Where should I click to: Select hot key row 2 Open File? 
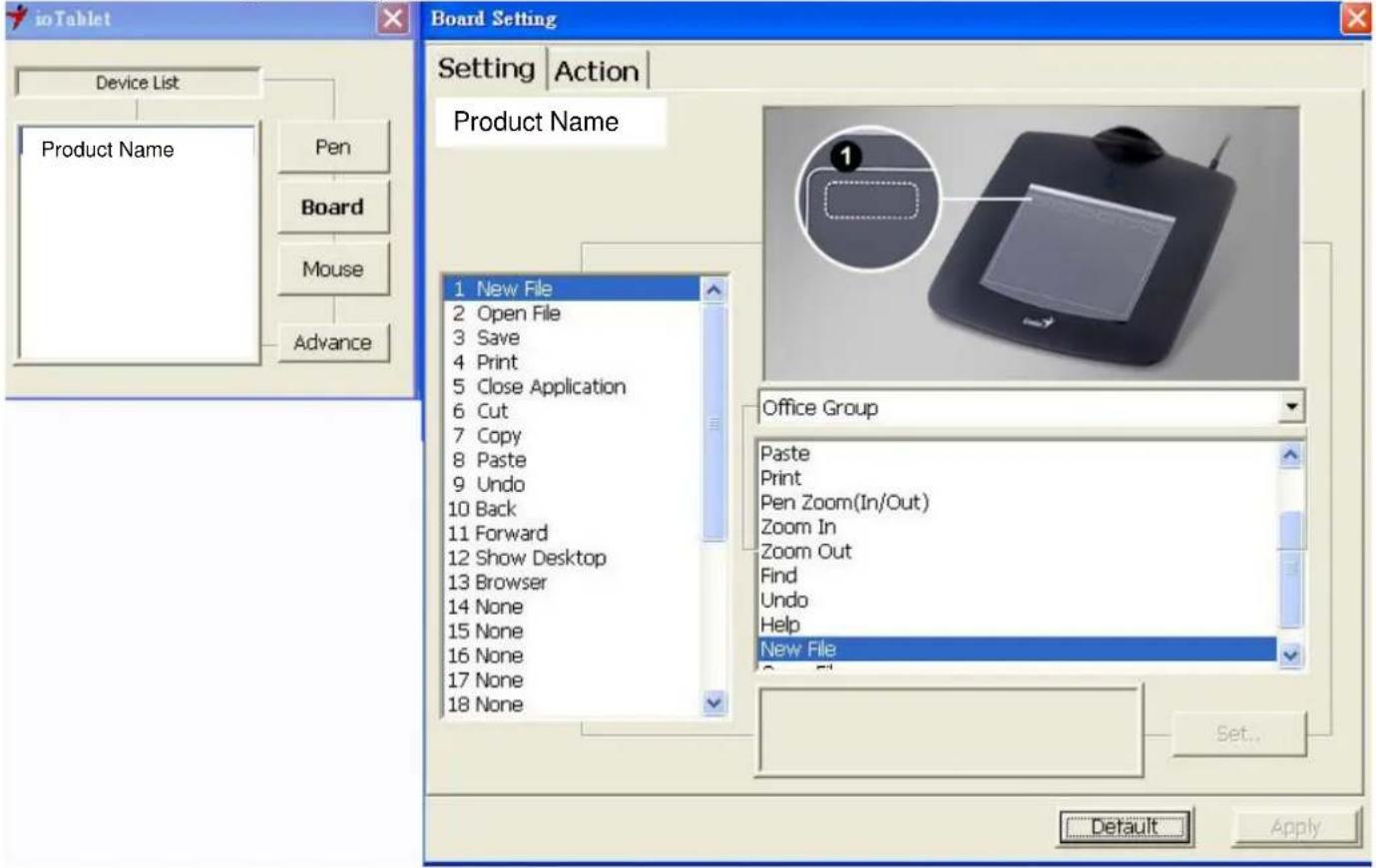coord(573,313)
